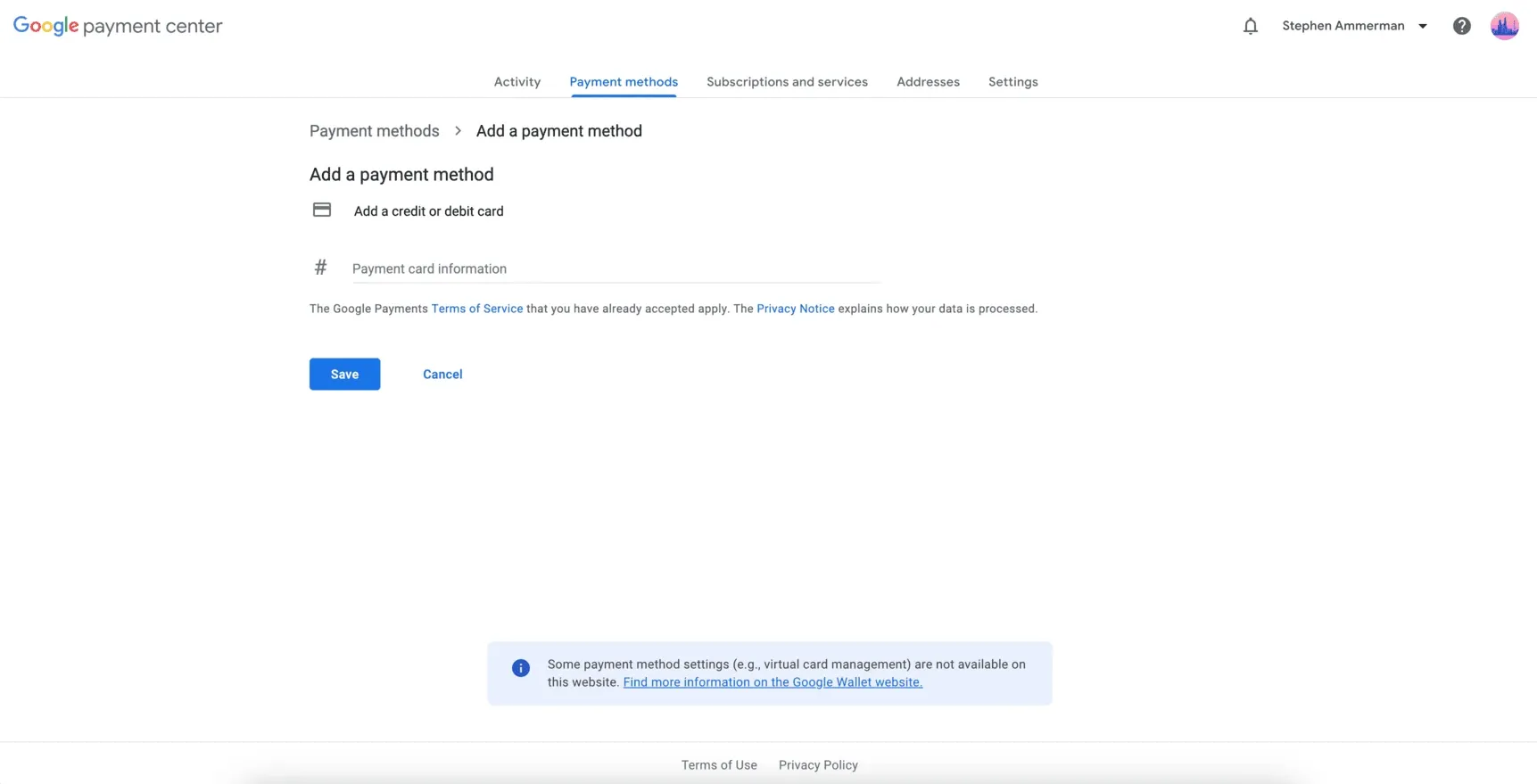The height and width of the screenshot is (784, 1537).
Task: Switch to the Activity tab
Action: tap(517, 82)
